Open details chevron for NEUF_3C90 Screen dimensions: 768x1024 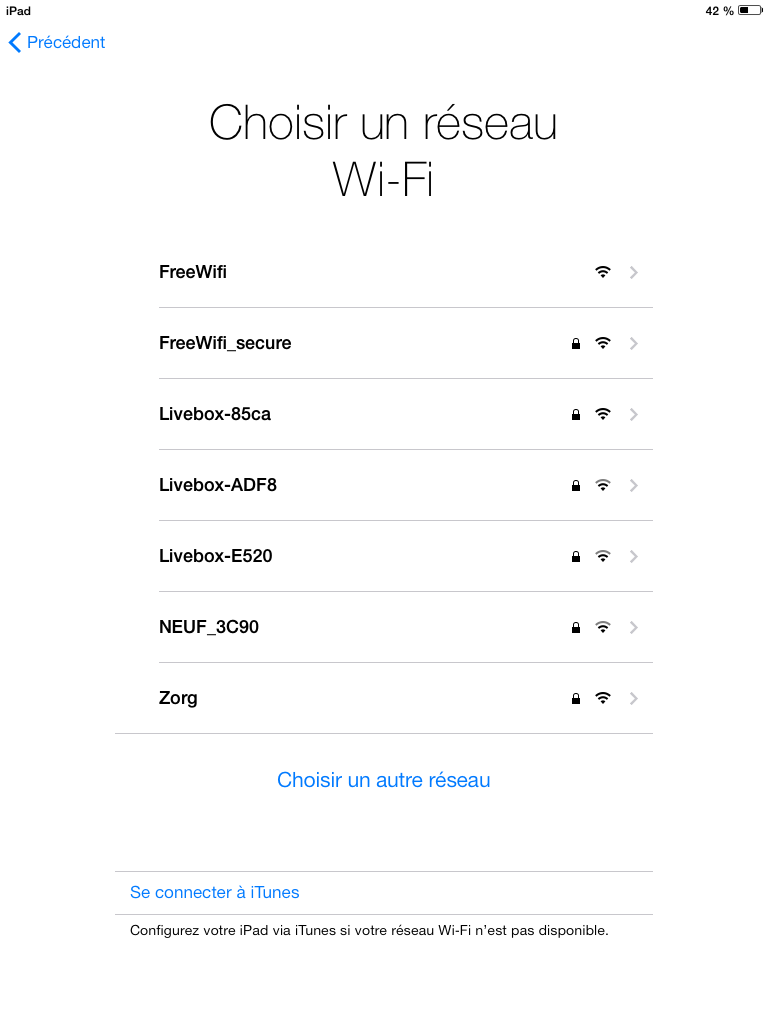[x=634, y=627]
